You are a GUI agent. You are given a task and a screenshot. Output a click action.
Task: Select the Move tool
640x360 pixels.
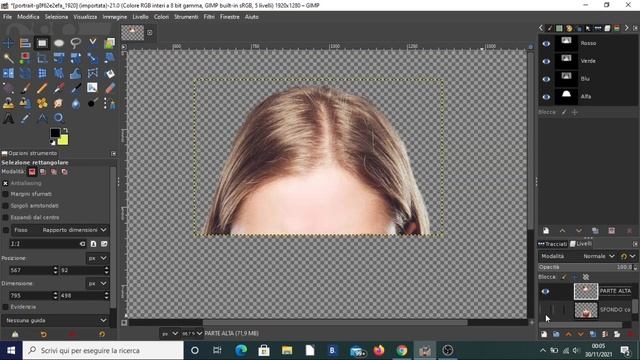tap(8, 43)
